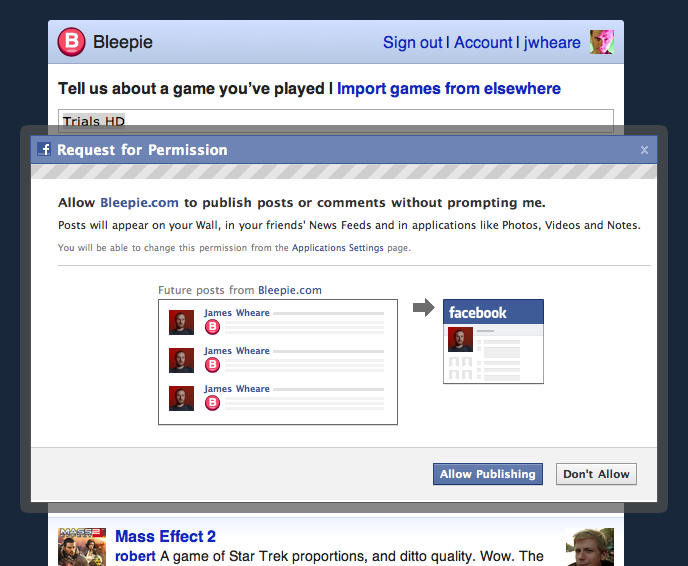Click the third preview post's profile photo
This screenshot has width=688, height=566.
181,398
